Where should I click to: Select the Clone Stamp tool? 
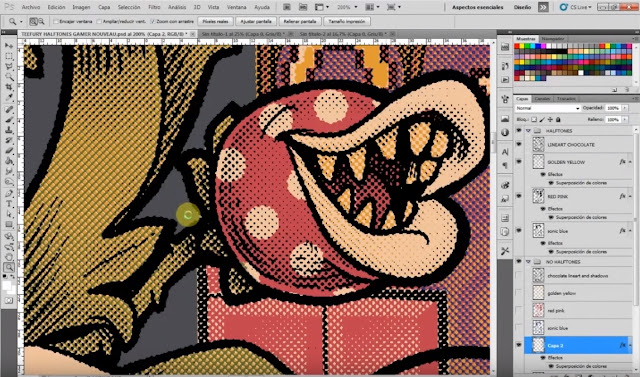pyautogui.click(x=9, y=130)
